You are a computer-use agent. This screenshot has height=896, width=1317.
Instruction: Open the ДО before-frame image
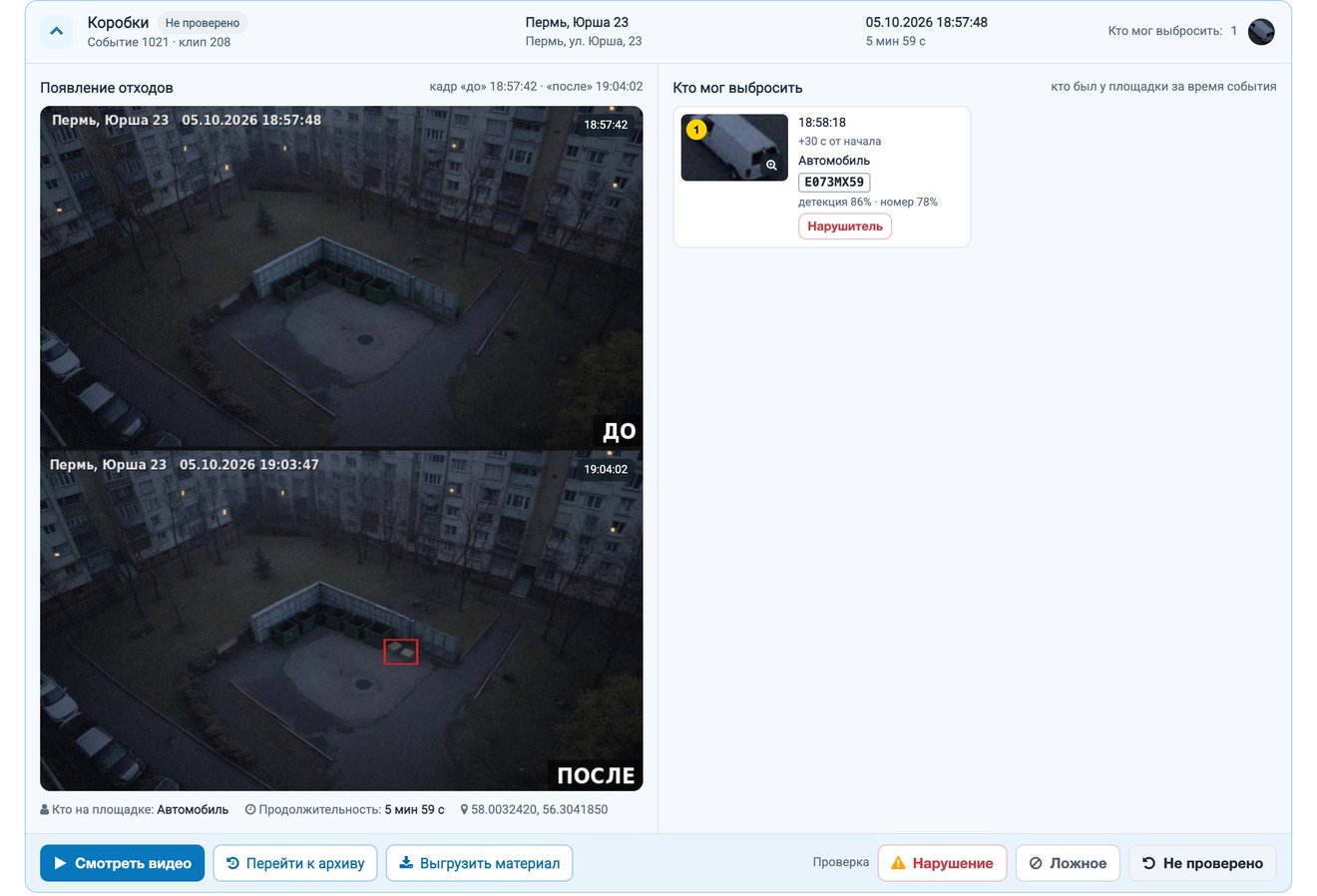point(341,277)
